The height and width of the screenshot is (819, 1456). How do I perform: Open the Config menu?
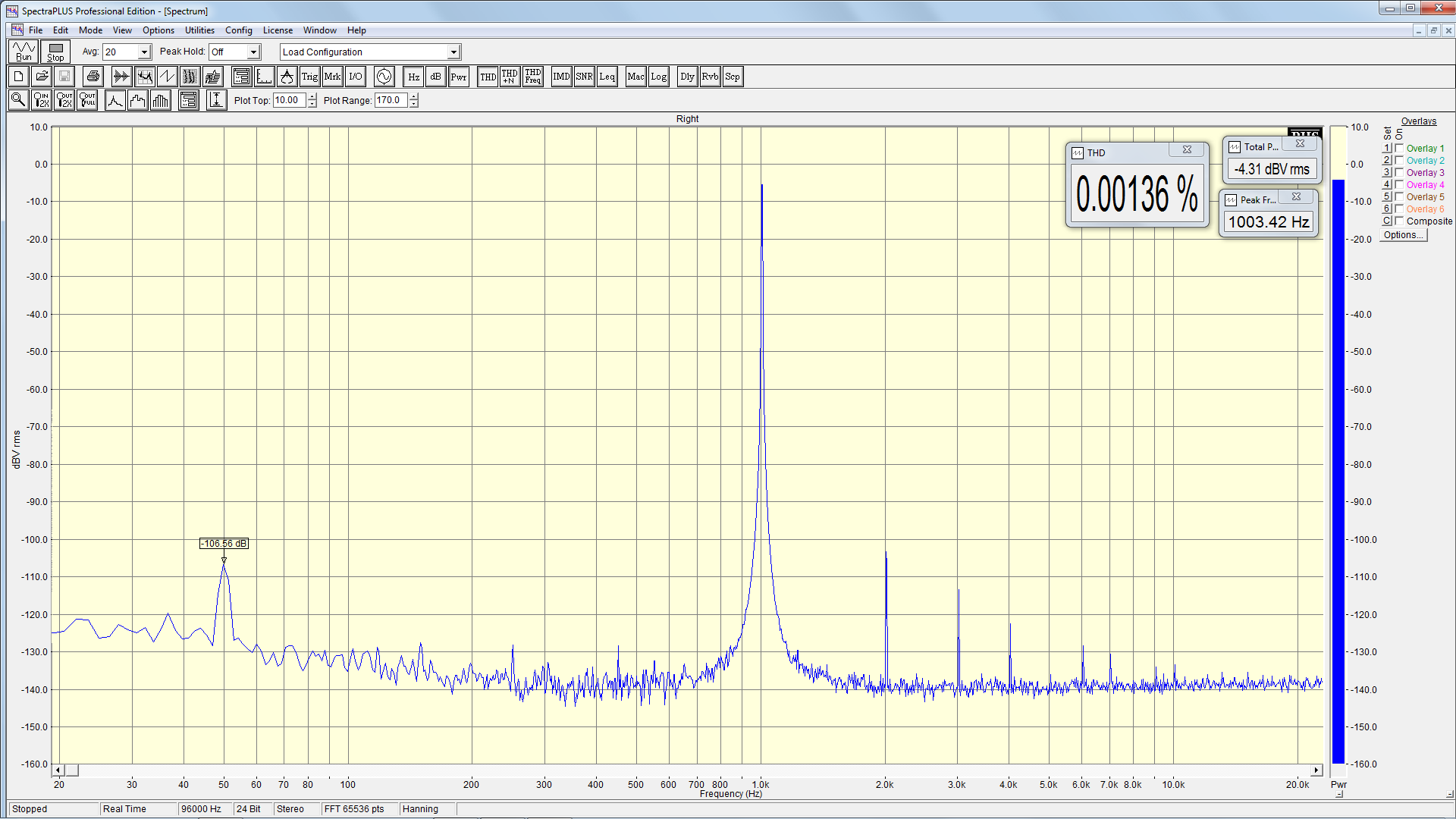[x=238, y=30]
